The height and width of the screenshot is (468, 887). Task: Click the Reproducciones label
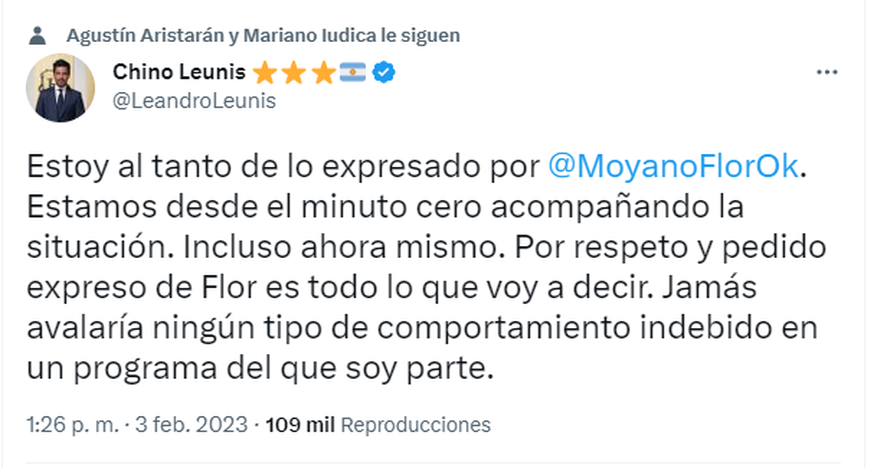point(416,424)
